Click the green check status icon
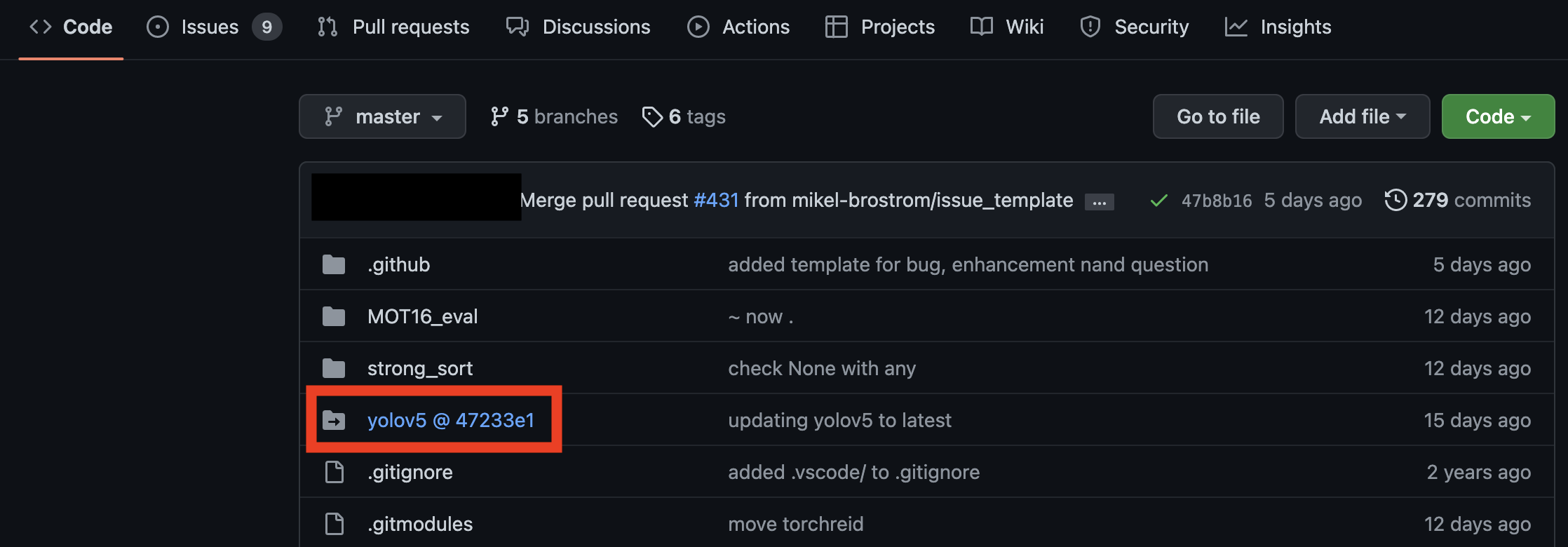The image size is (1568, 547). pyautogui.click(x=1158, y=200)
